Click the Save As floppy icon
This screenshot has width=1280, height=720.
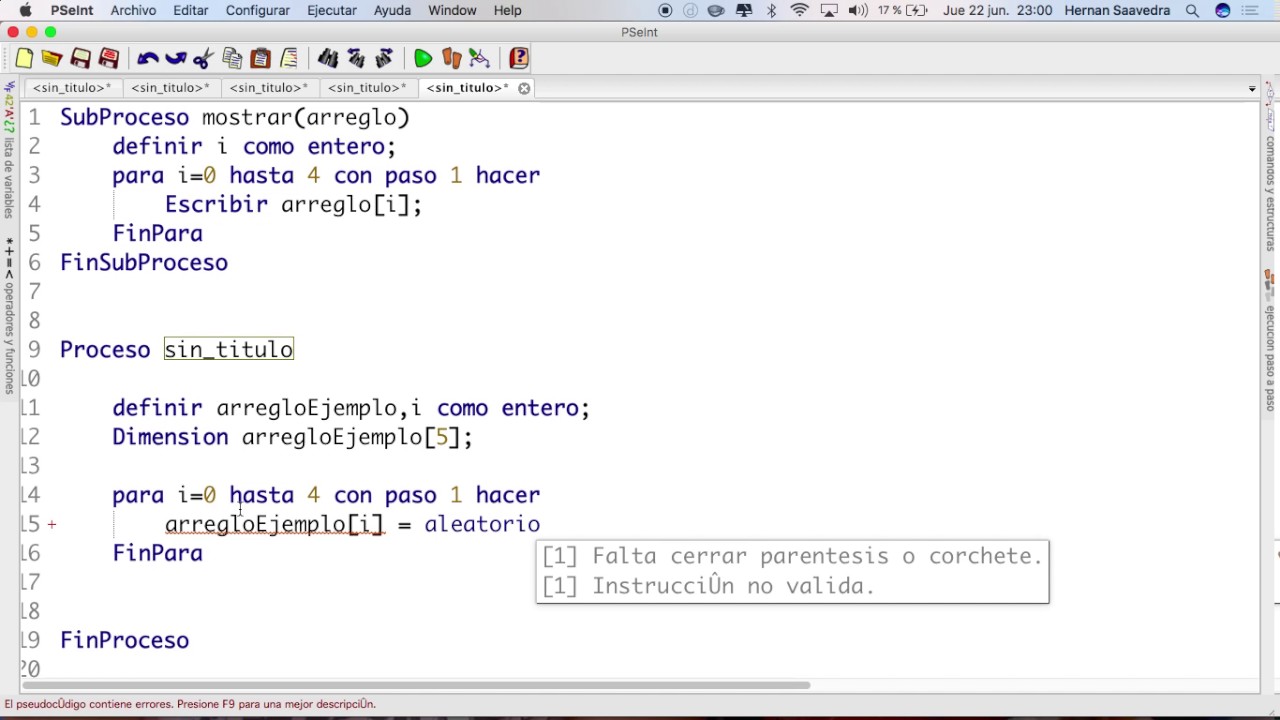point(109,59)
